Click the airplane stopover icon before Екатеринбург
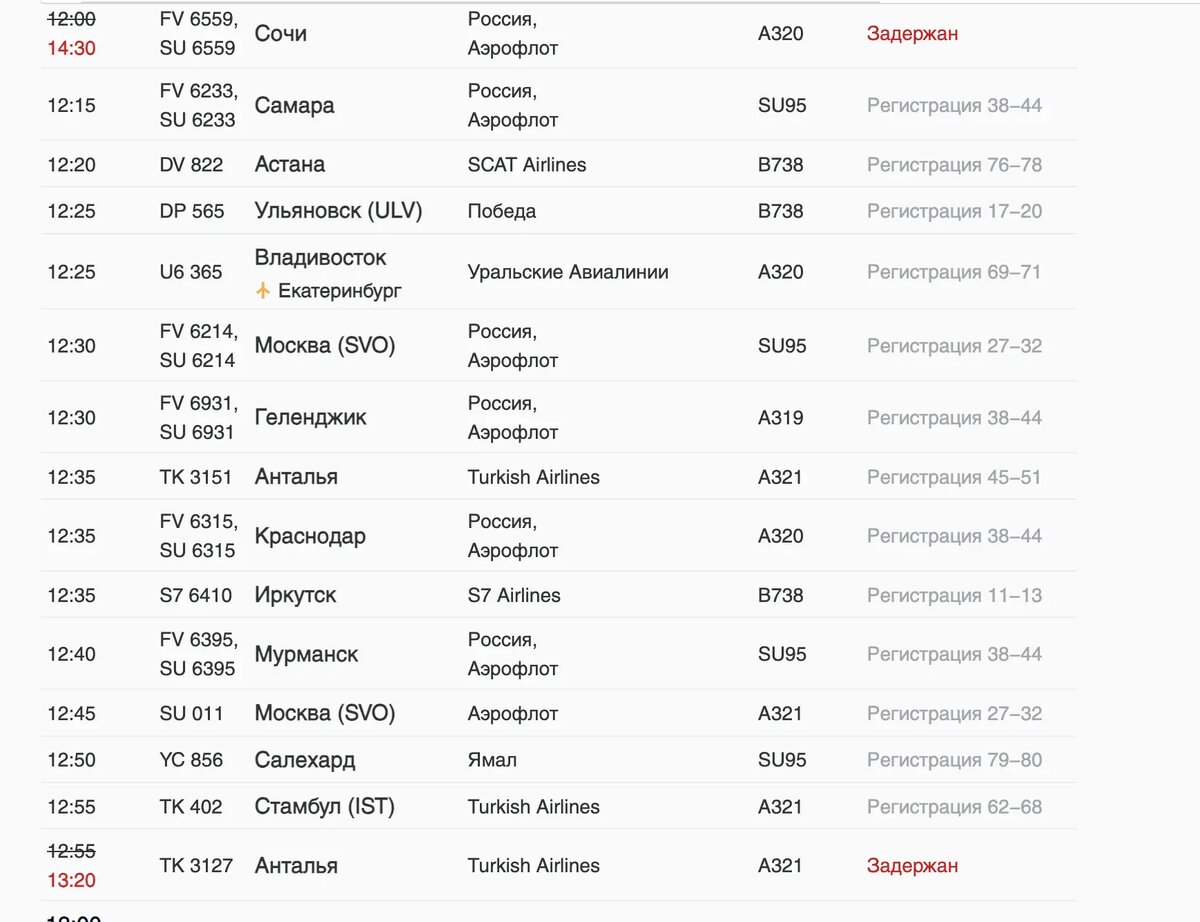Image resolution: width=1200 pixels, height=922 pixels. 263,291
